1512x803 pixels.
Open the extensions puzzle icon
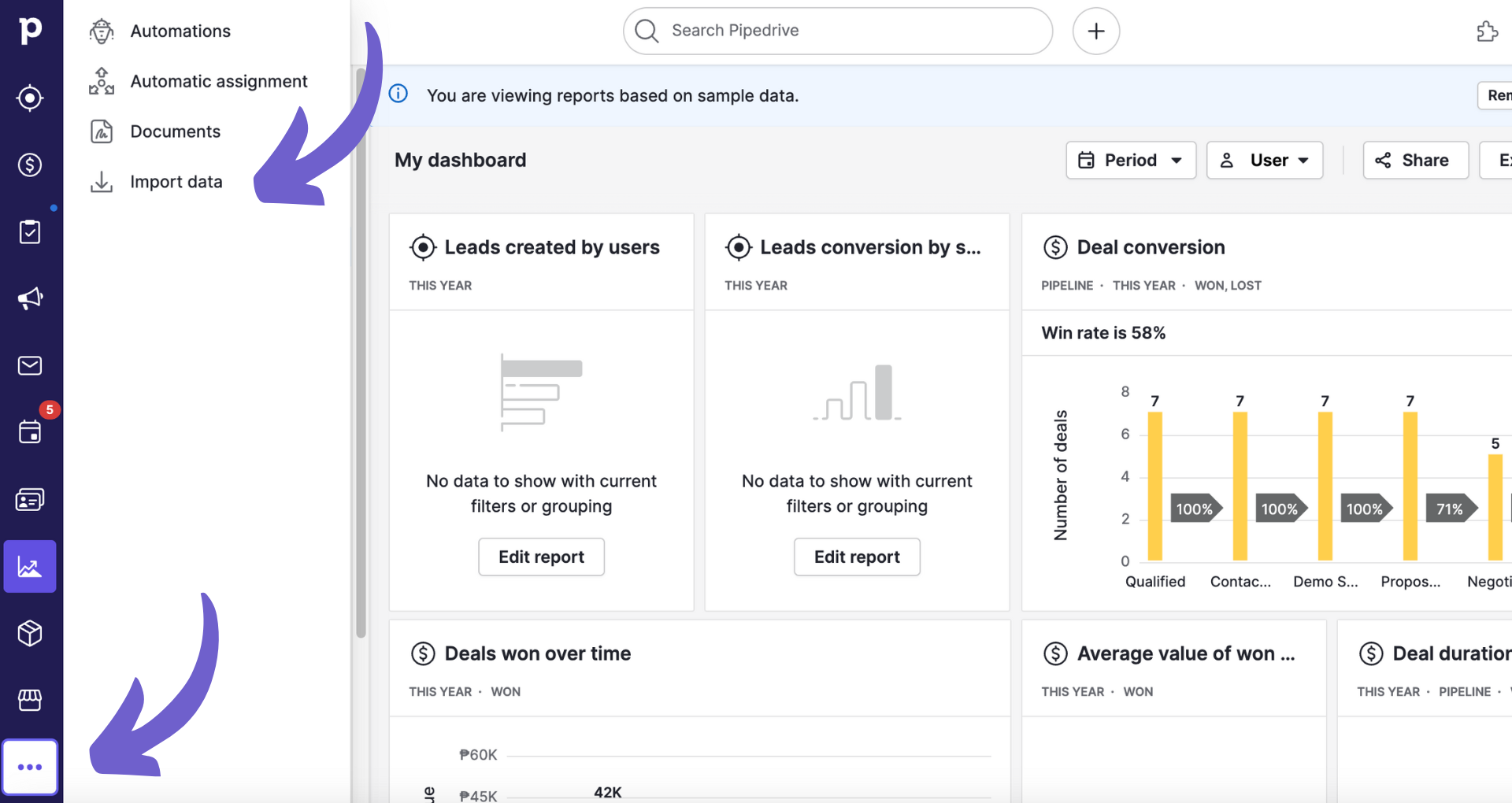(1487, 31)
